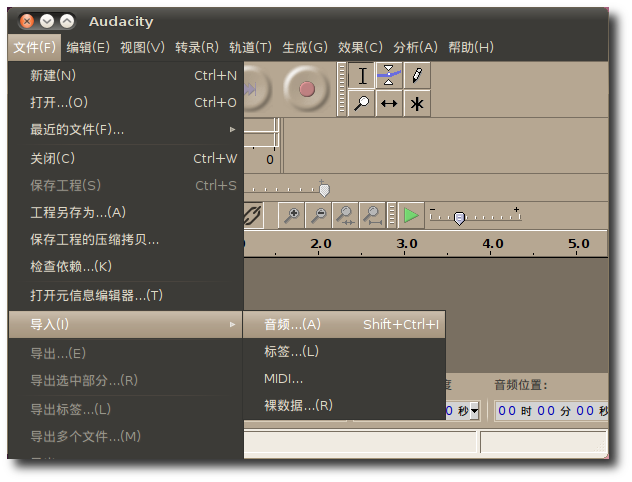Click the 导出选中部分...(R) entry
Viewport: 632px width, 482px height.
[126, 380]
